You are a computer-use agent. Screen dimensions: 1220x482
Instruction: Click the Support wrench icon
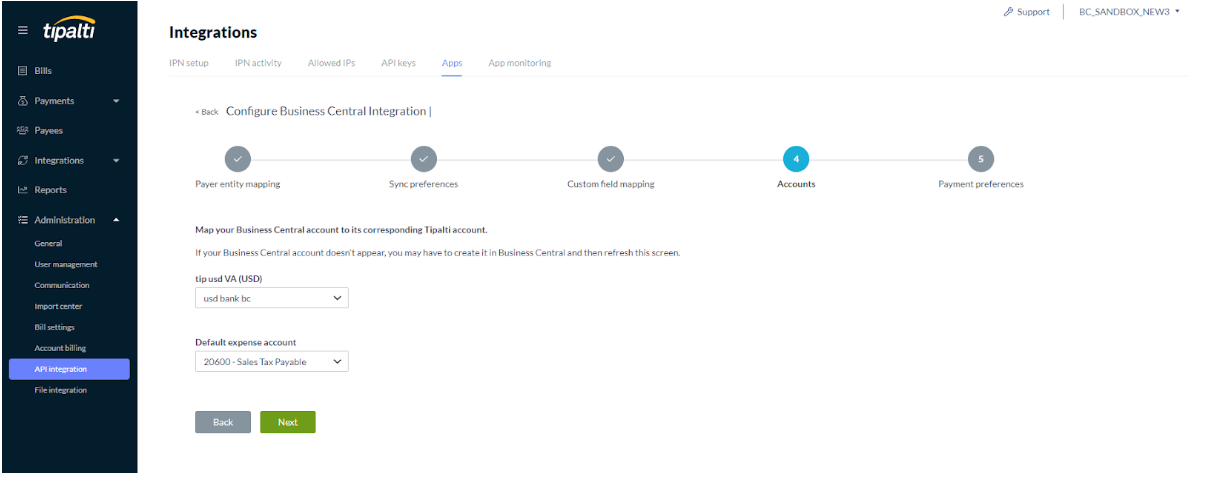pyautogui.click(x=1008, y=12)
